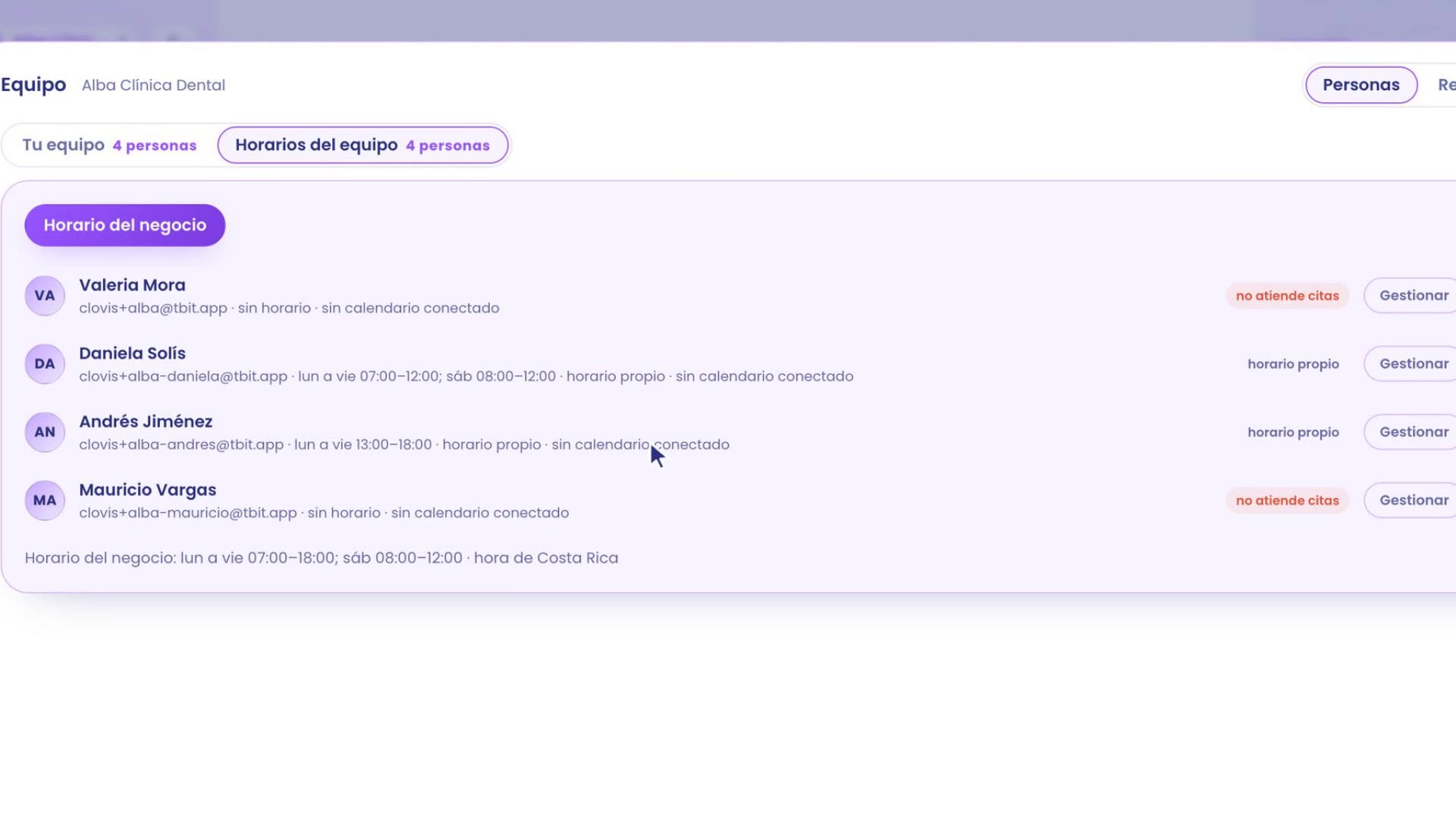This screenshot has width=1456, height=819.
Task: Click the Alba Clínica Dental subtitle
Action: tap(153, 85)
